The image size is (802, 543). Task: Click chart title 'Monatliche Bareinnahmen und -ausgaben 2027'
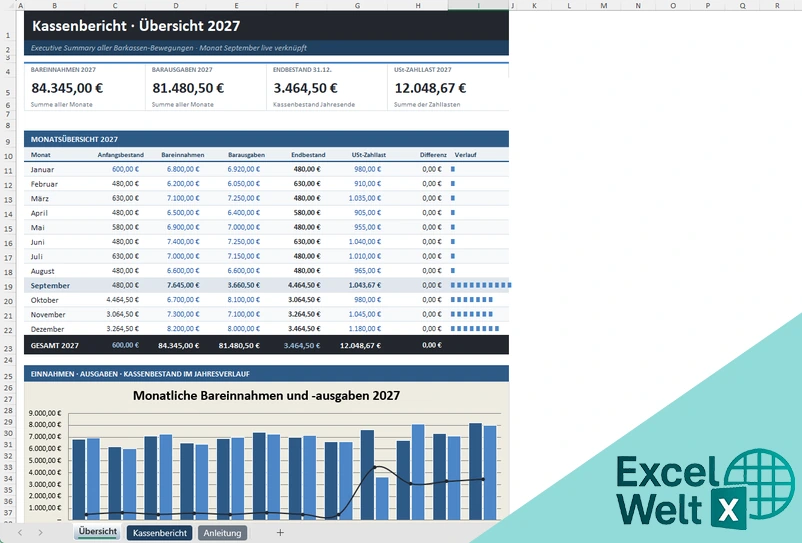pos(266,395)
